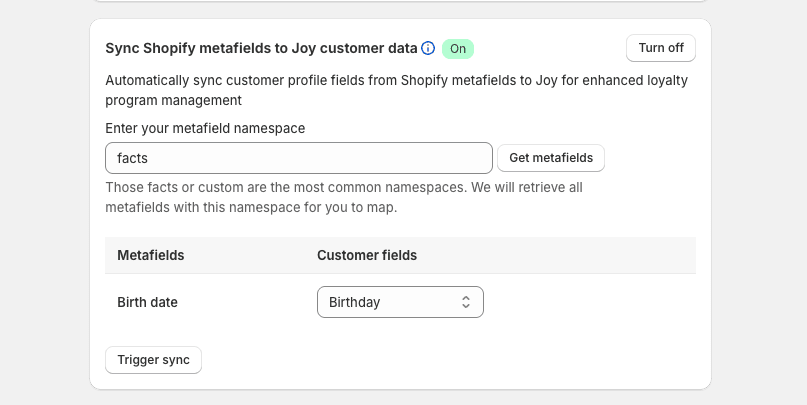The height and width of the screenshot is (405, 807).
Task: Focus the metafield namespace input field
Action: point(299,158)
